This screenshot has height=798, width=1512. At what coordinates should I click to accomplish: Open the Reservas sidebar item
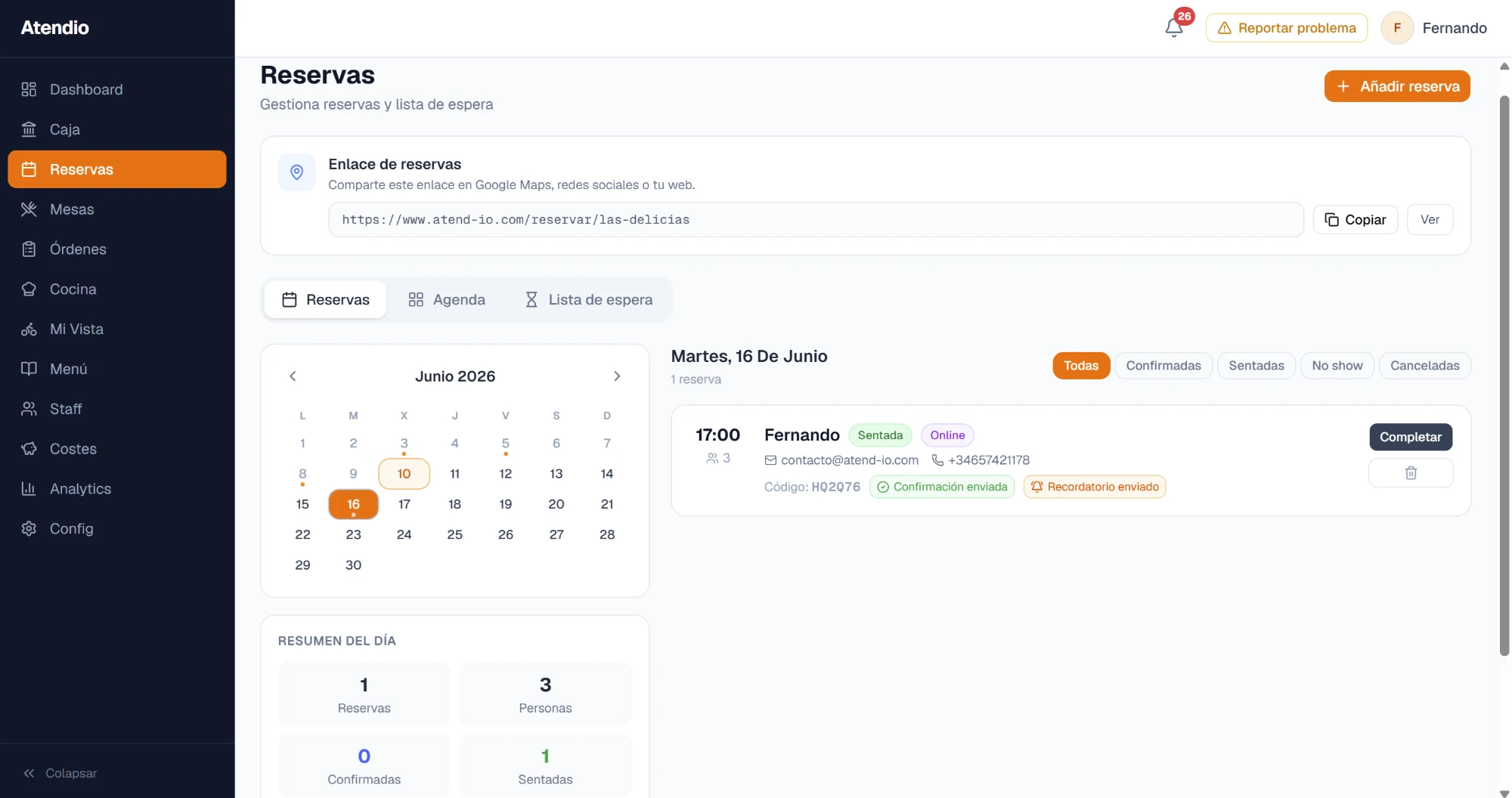coord(117,169)
